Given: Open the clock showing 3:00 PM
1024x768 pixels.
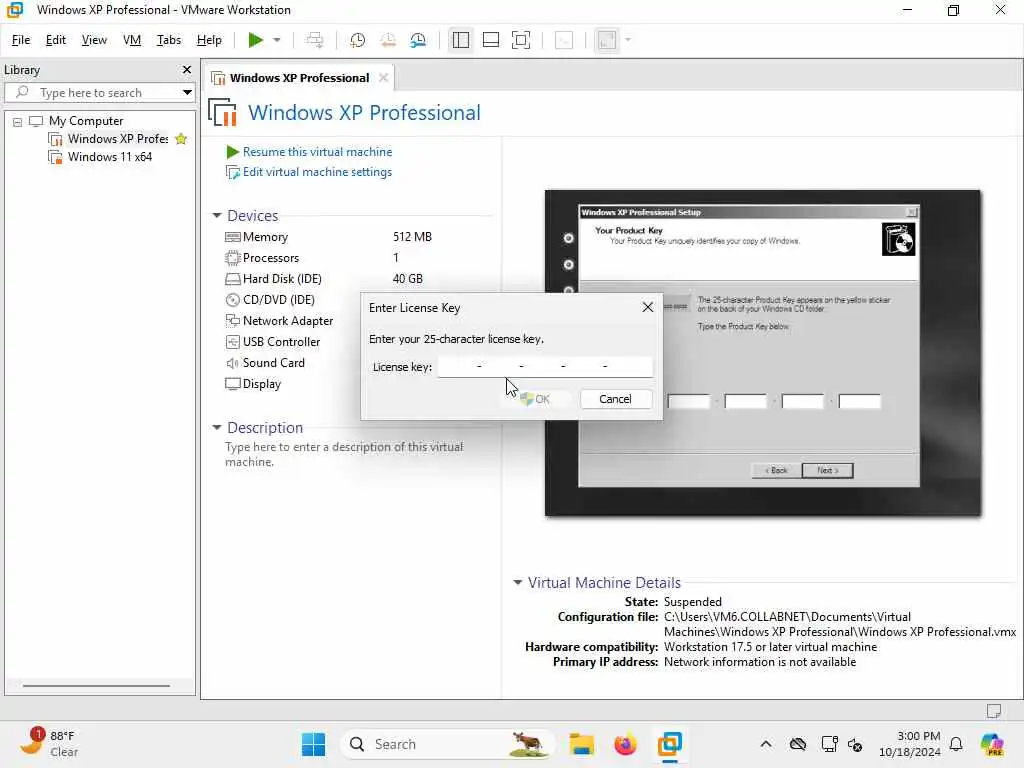Looking at the screenshot, I should pyautogui.click(x=910, y=744).
